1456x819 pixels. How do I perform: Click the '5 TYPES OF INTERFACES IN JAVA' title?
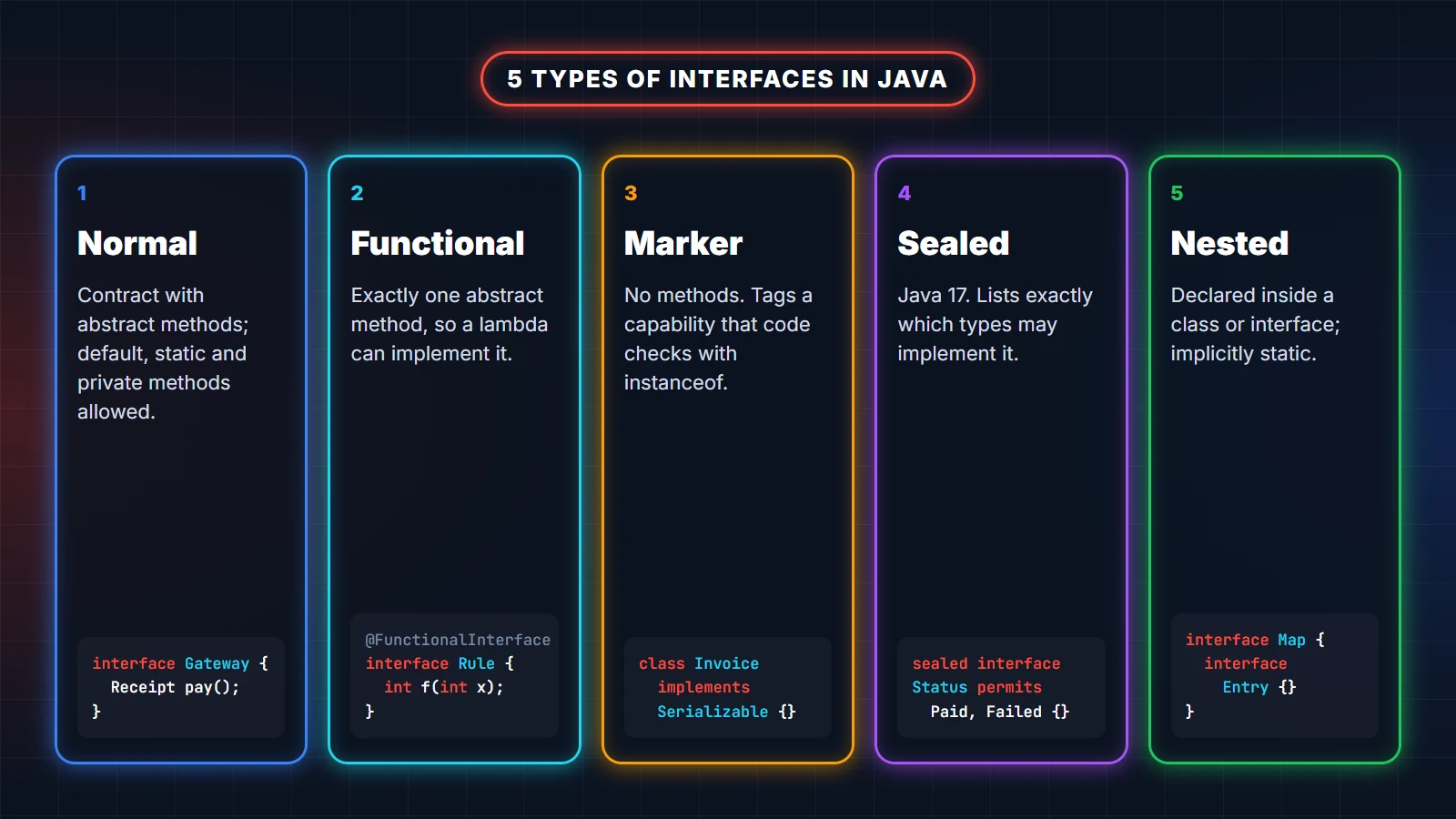click(x=727, y=79)
